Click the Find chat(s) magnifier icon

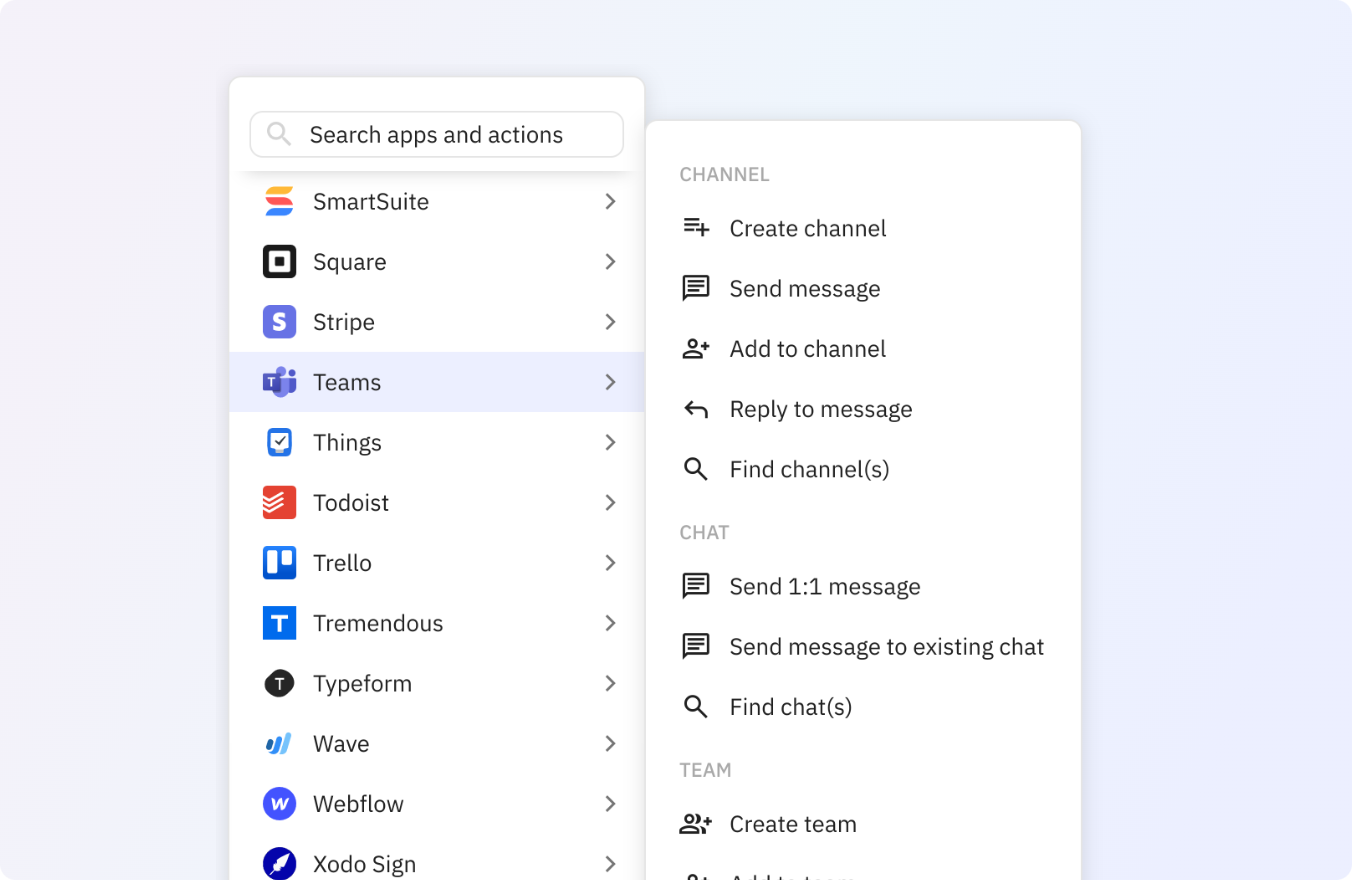(x=696, y=707)
